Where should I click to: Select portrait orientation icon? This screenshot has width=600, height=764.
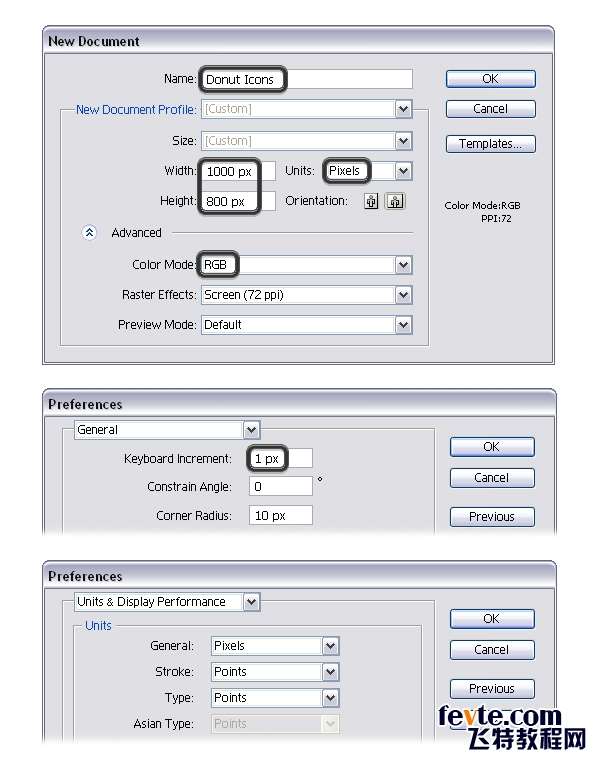pyautogui.click(x=371, y=201)
